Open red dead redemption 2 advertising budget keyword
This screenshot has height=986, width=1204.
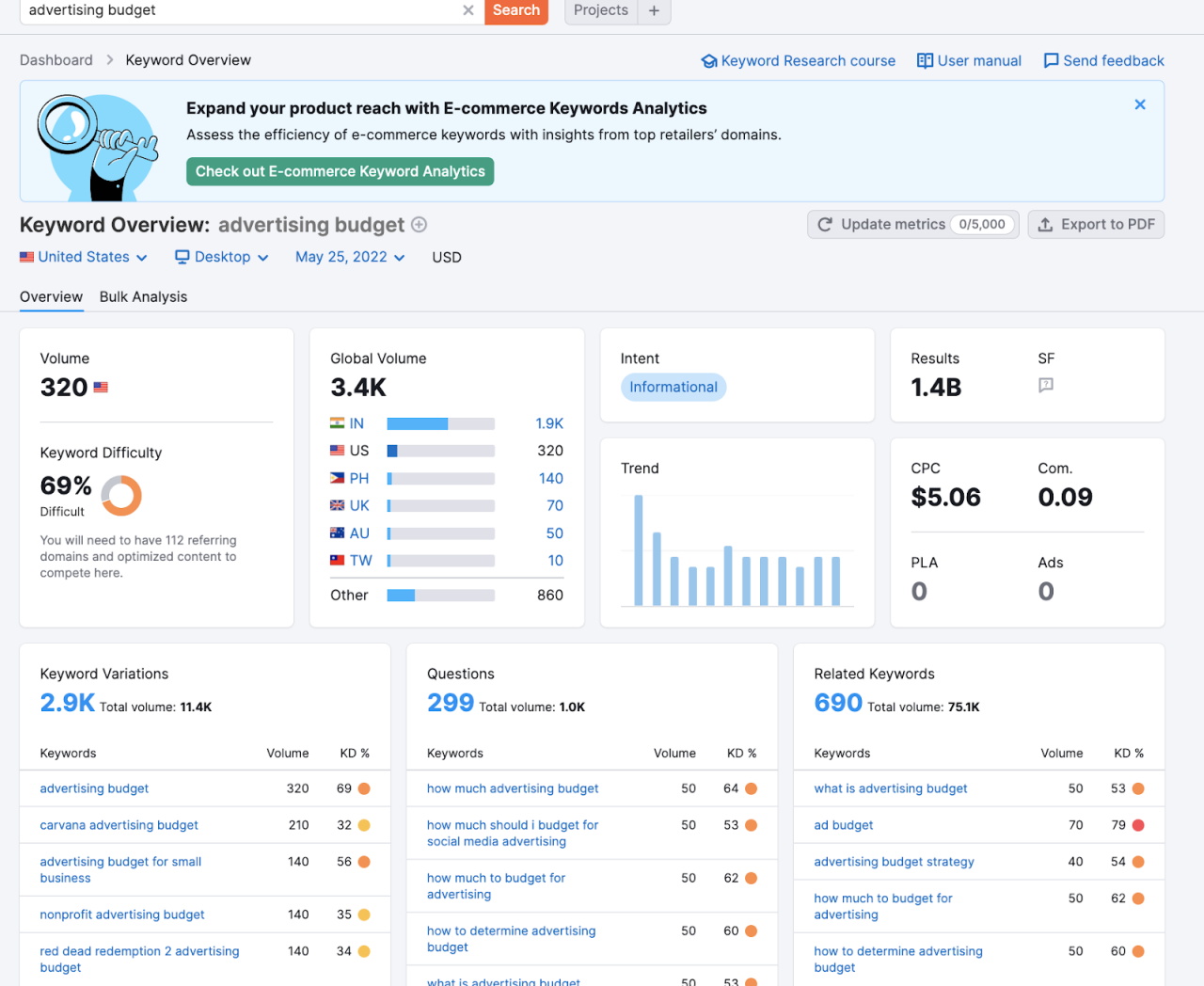(x=139, y=959)
